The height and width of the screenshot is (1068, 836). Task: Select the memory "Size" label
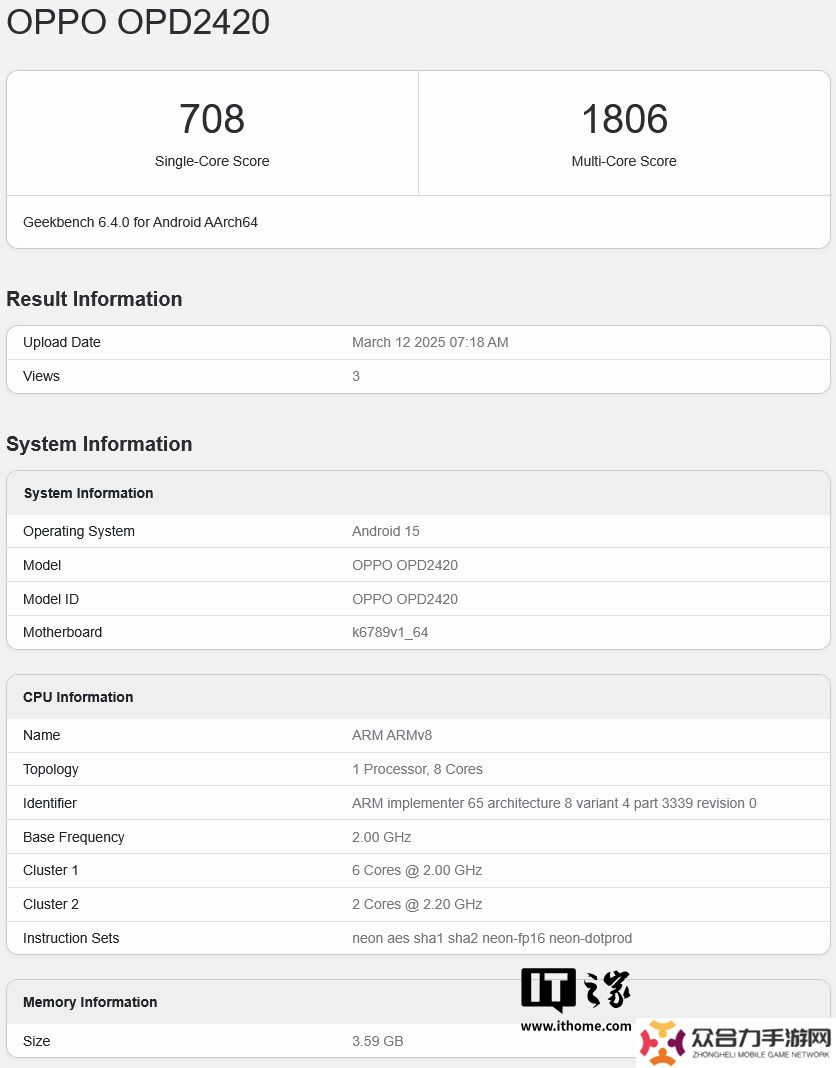pos(37,1041)
